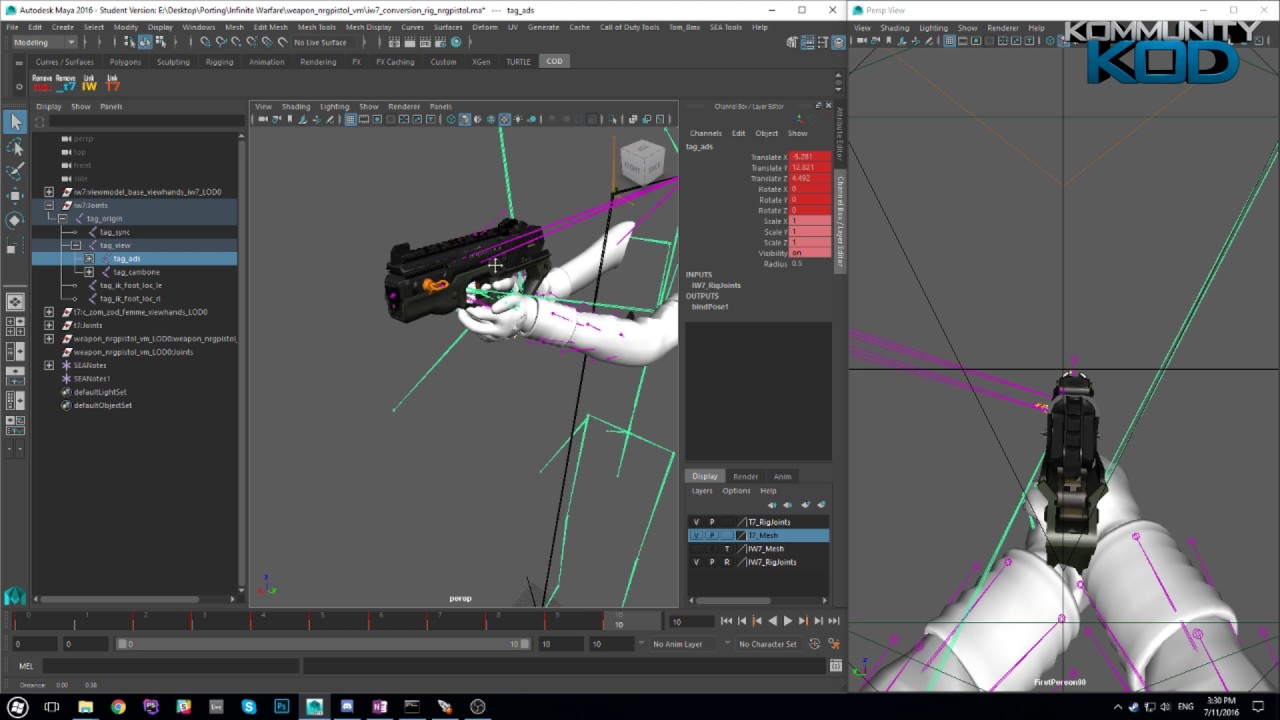Viewport: 1280px width, 720px height.
Task: Click the view cube in perspective viewport
Action: tap(641, 162)
